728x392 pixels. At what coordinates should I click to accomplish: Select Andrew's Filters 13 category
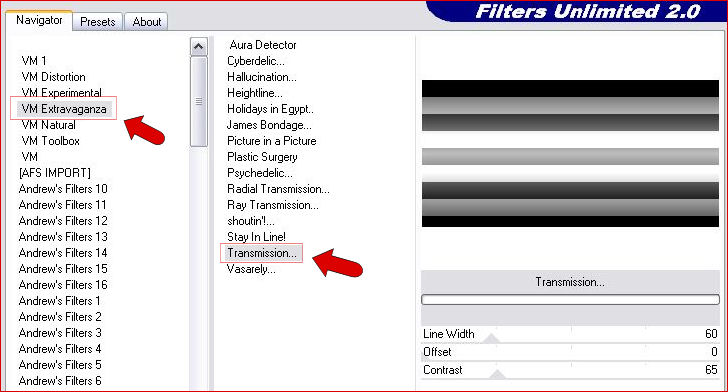tap(63, 237)
